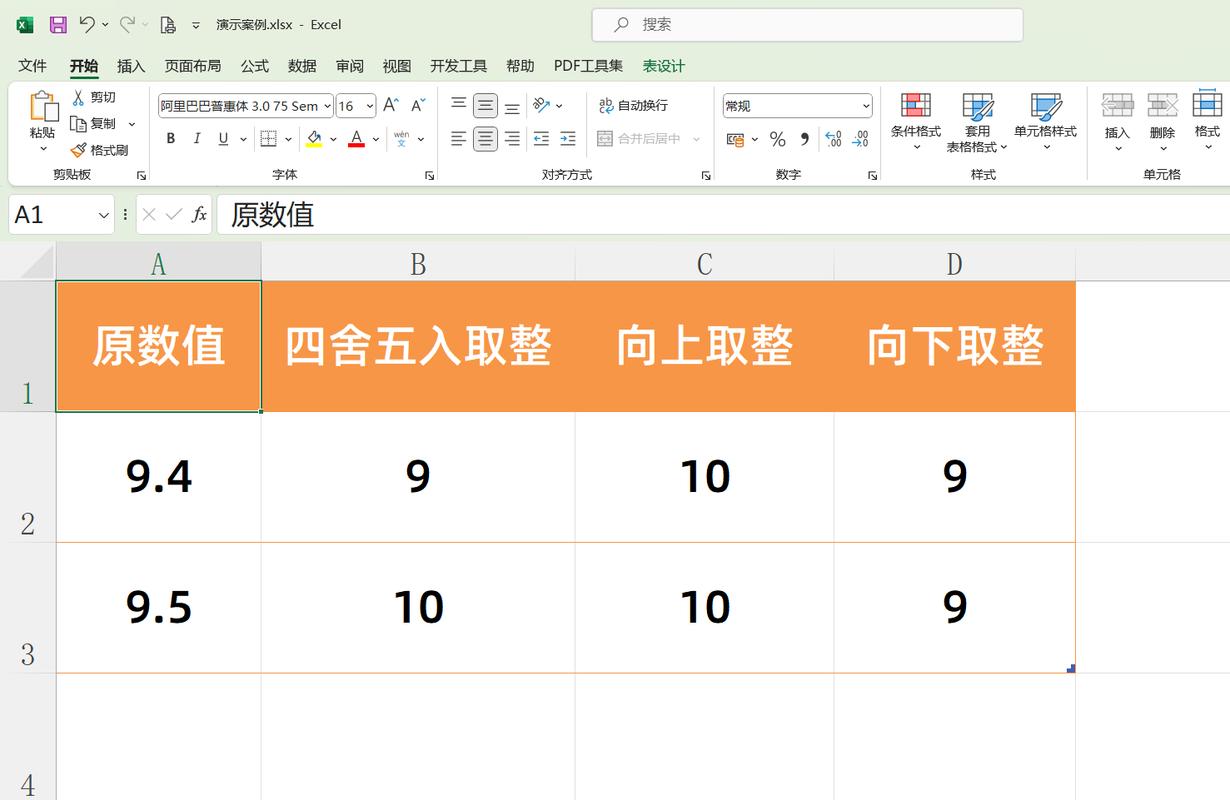Apply red font color A
The height and width of the screenshot is (800, 1230).
coord(357,139)
